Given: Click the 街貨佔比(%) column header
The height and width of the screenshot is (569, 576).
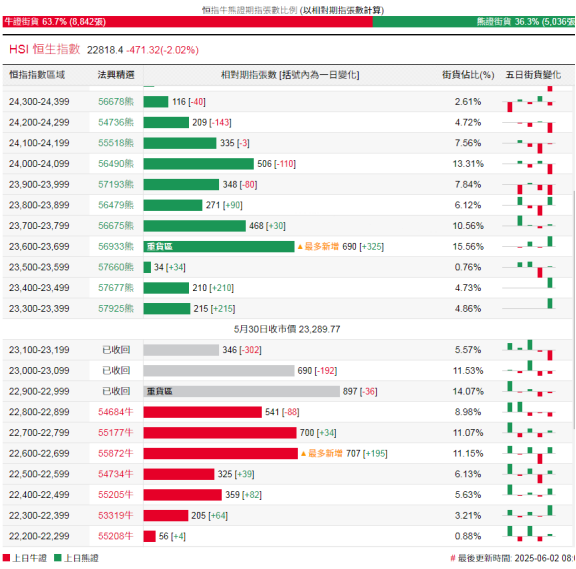Looking at the screenshot, I should tap(468, 75).
